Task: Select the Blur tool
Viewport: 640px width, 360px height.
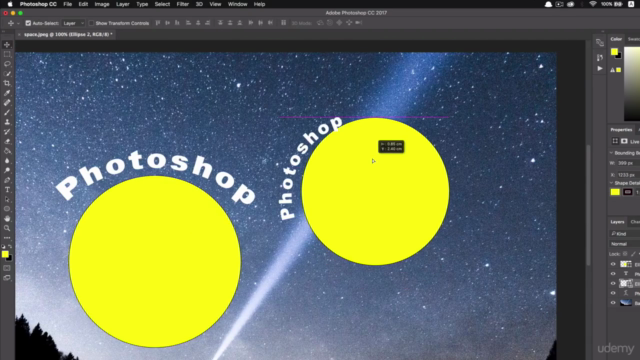Action: coord(7,161)
